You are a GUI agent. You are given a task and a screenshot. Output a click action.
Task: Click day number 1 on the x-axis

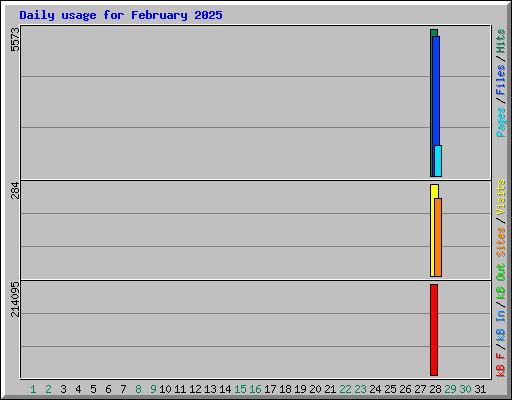(33, 389)
